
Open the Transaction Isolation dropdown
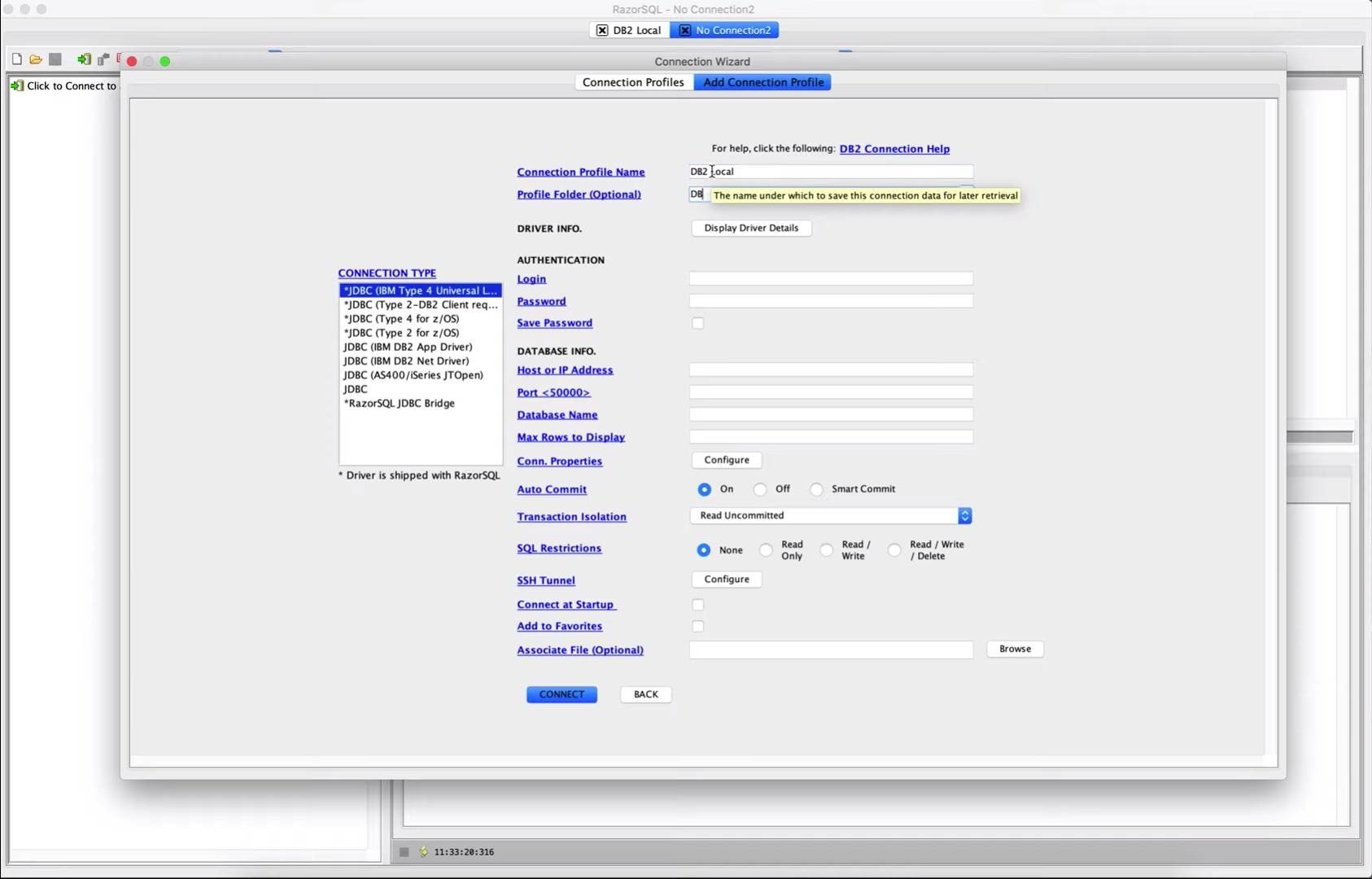[x=830, y=516]
